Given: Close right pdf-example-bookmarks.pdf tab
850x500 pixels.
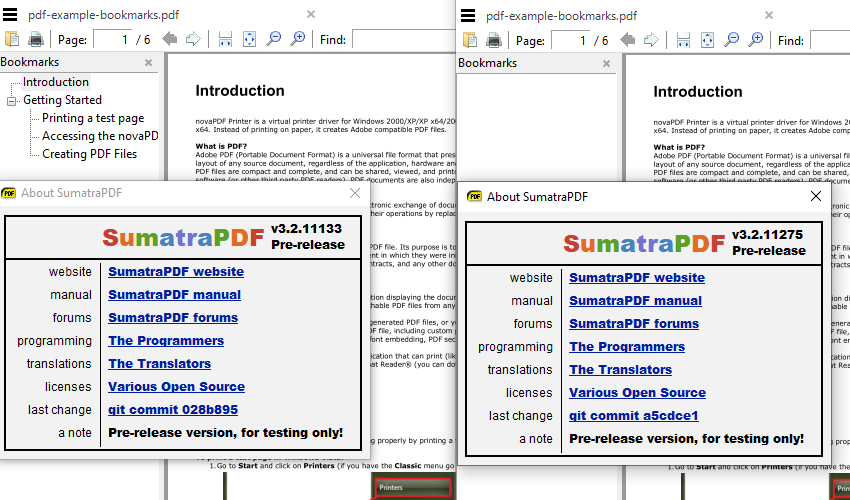Looking at the screenshot, I should [x=769, y=15].
